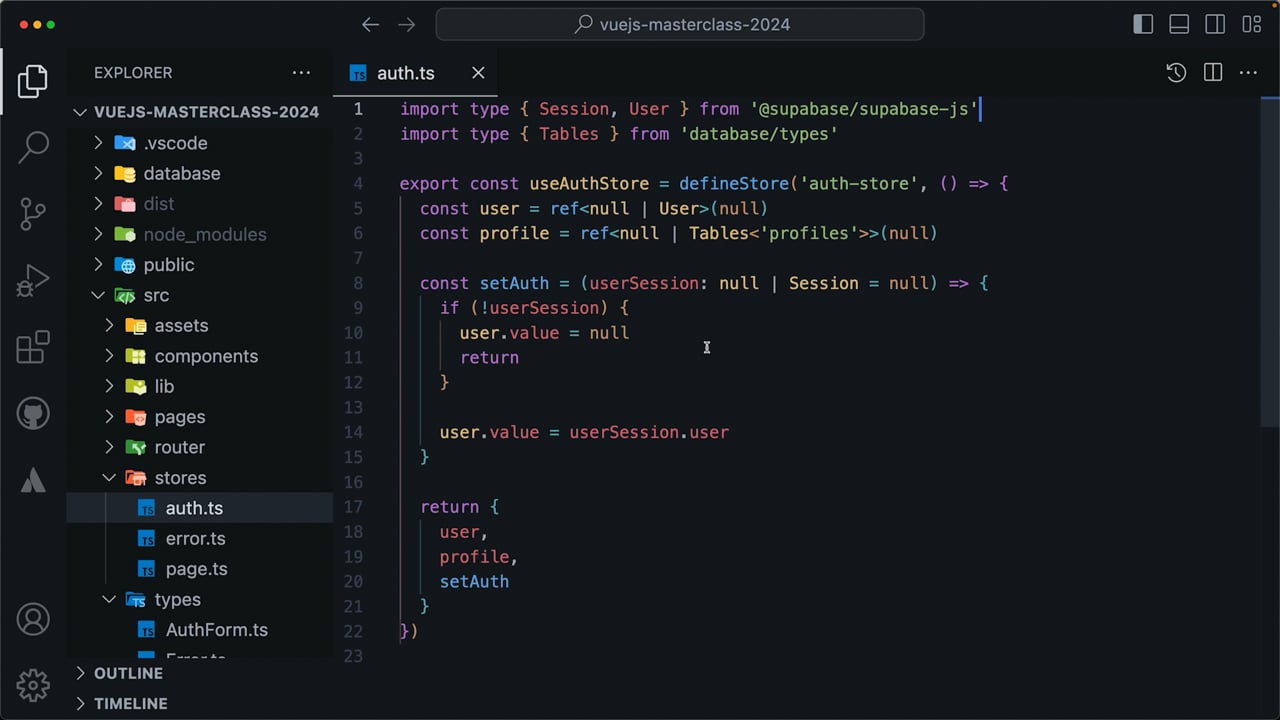Screen dimensions: 1280x720
Task: Expand the OUTLINE section
Action: tap(200, 673)
